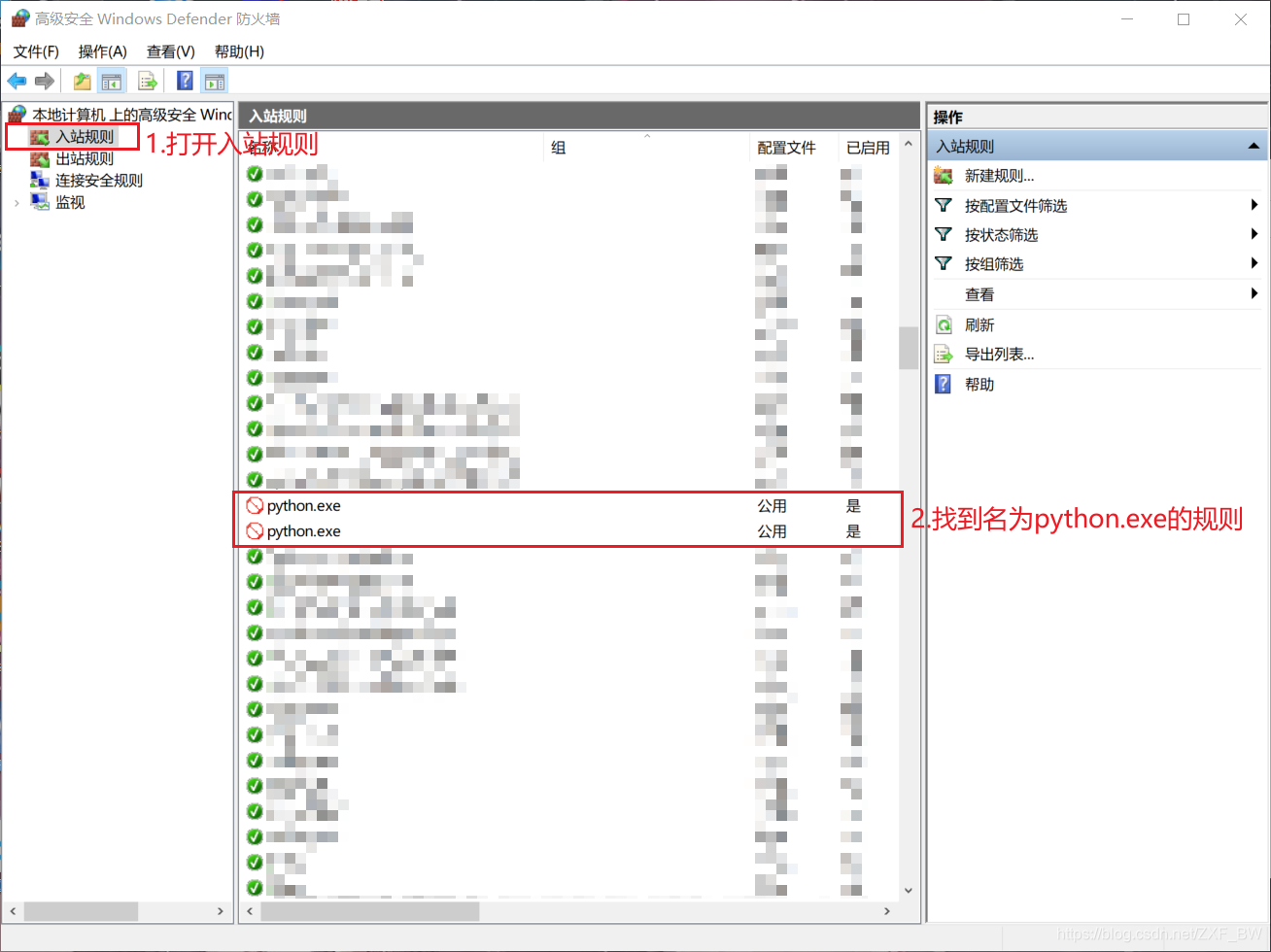The height and width of the screenshot is (952, 1271).
Task: Click the blue question mark Help toolbar icon
Action: pos(185,81)
